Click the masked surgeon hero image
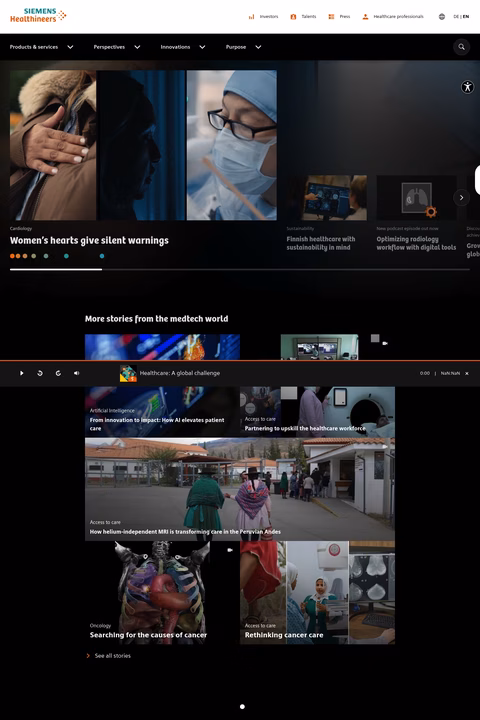Image resolution: width=480 pixels, height=720 pixels. [232, 145]
